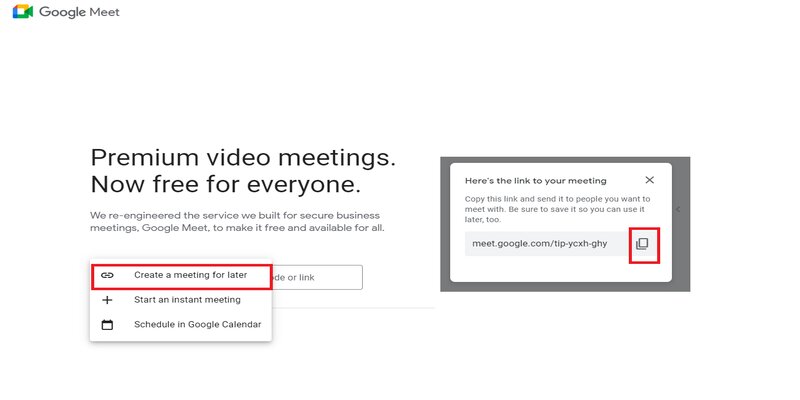The height and width of the screenshot is (400, 800).
Task: Click the plus icon beside instant meeting
Action: pos(107,300)
